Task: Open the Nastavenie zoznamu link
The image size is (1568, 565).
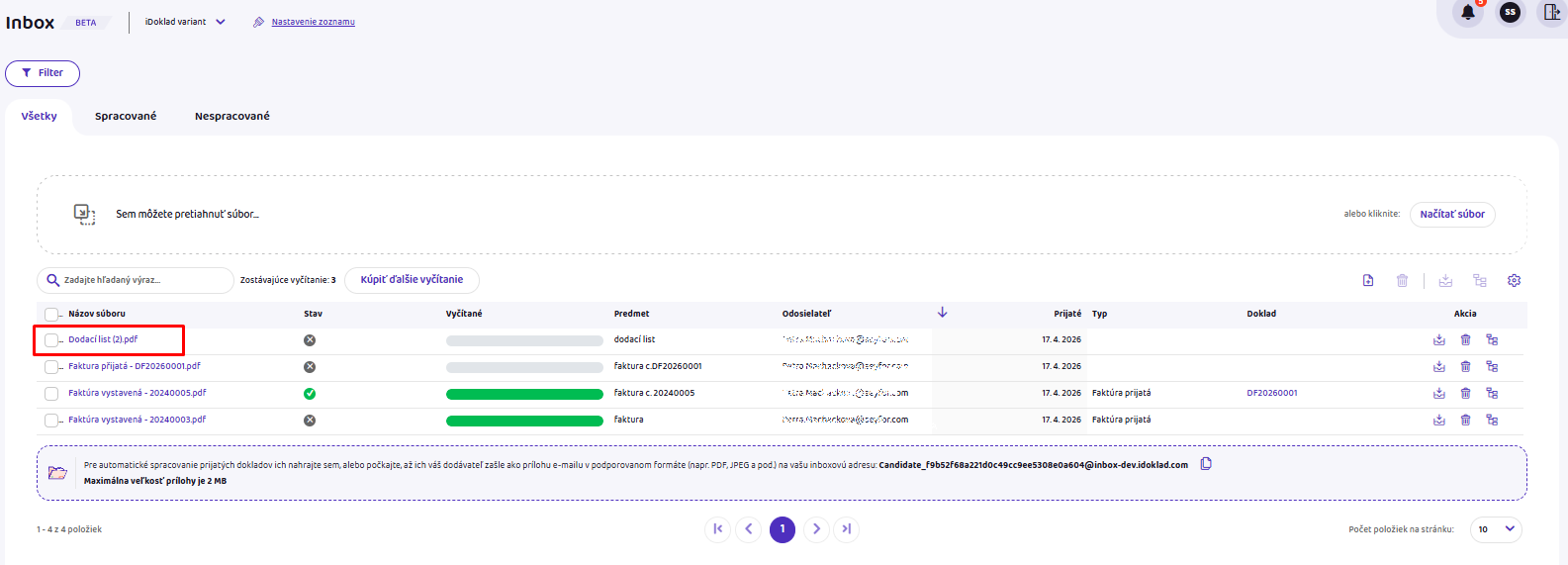Action: (313, 22)
